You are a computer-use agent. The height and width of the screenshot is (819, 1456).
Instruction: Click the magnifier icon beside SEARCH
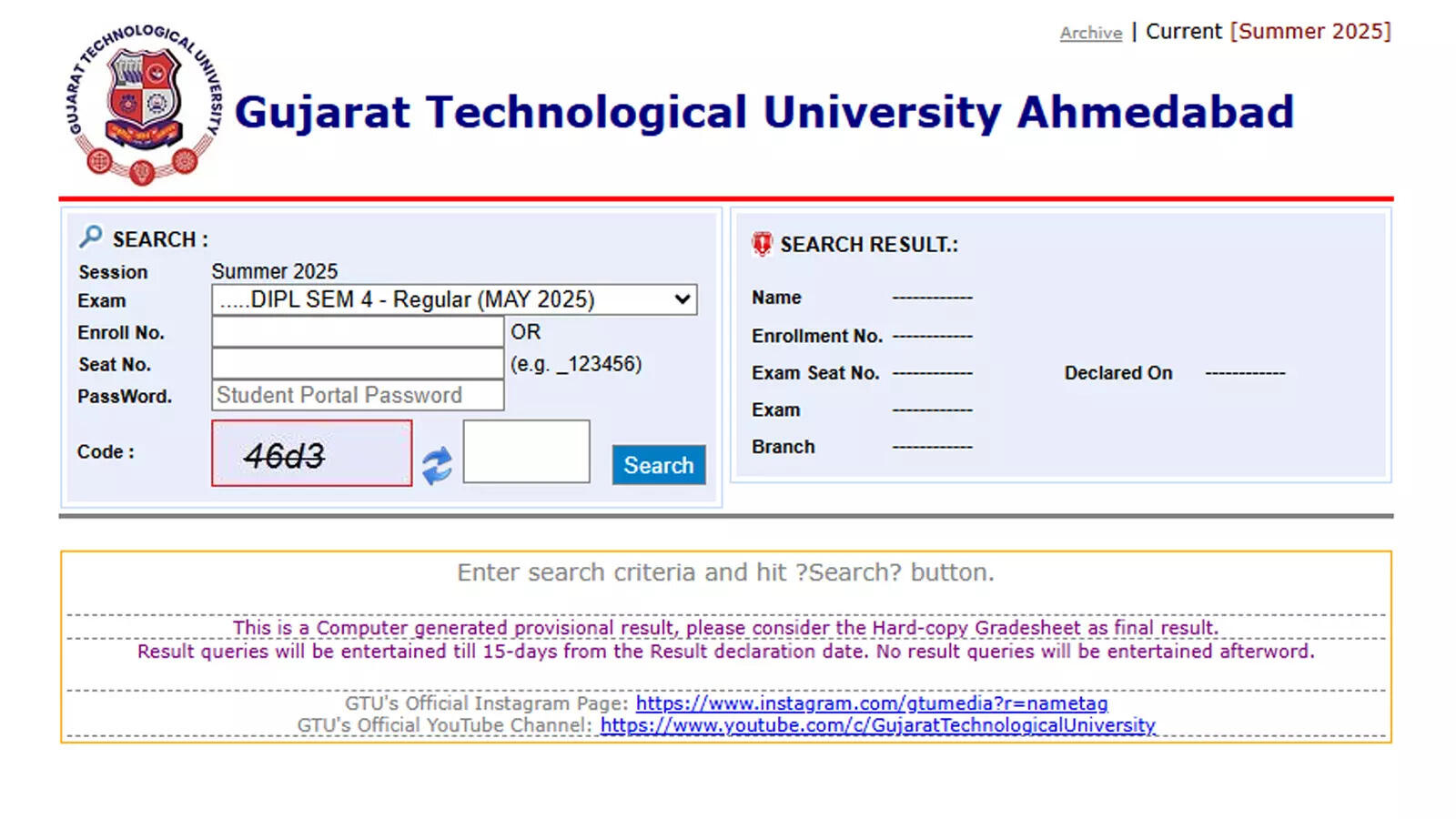click(x=90, y=237)
